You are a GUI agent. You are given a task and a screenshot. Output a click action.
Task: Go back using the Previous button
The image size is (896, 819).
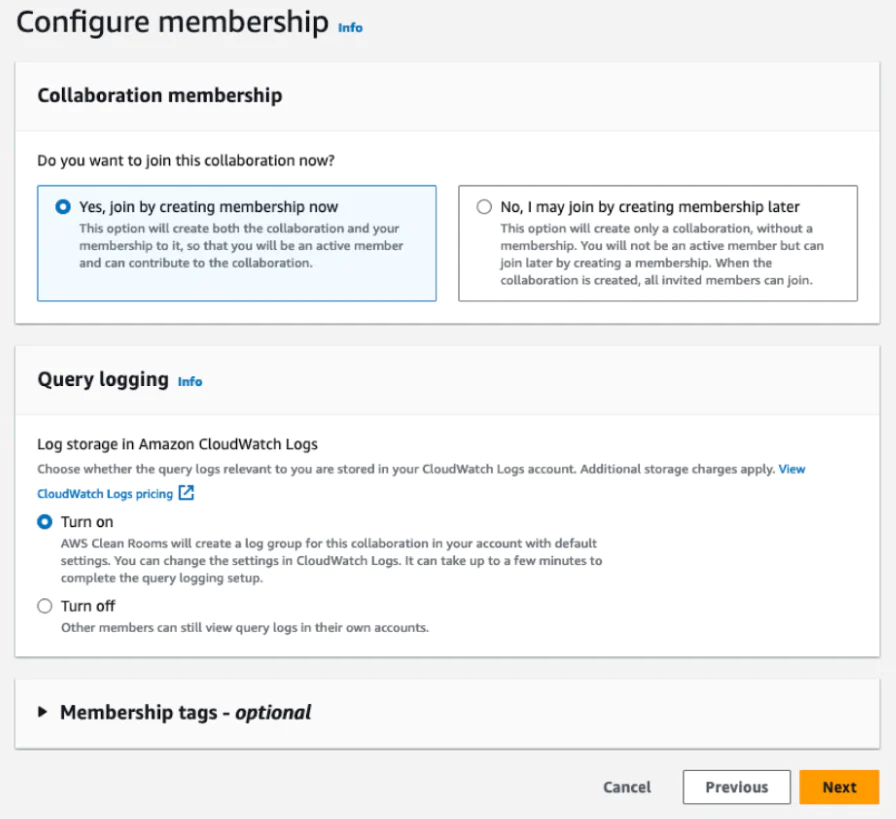click(x=736, y=787)
